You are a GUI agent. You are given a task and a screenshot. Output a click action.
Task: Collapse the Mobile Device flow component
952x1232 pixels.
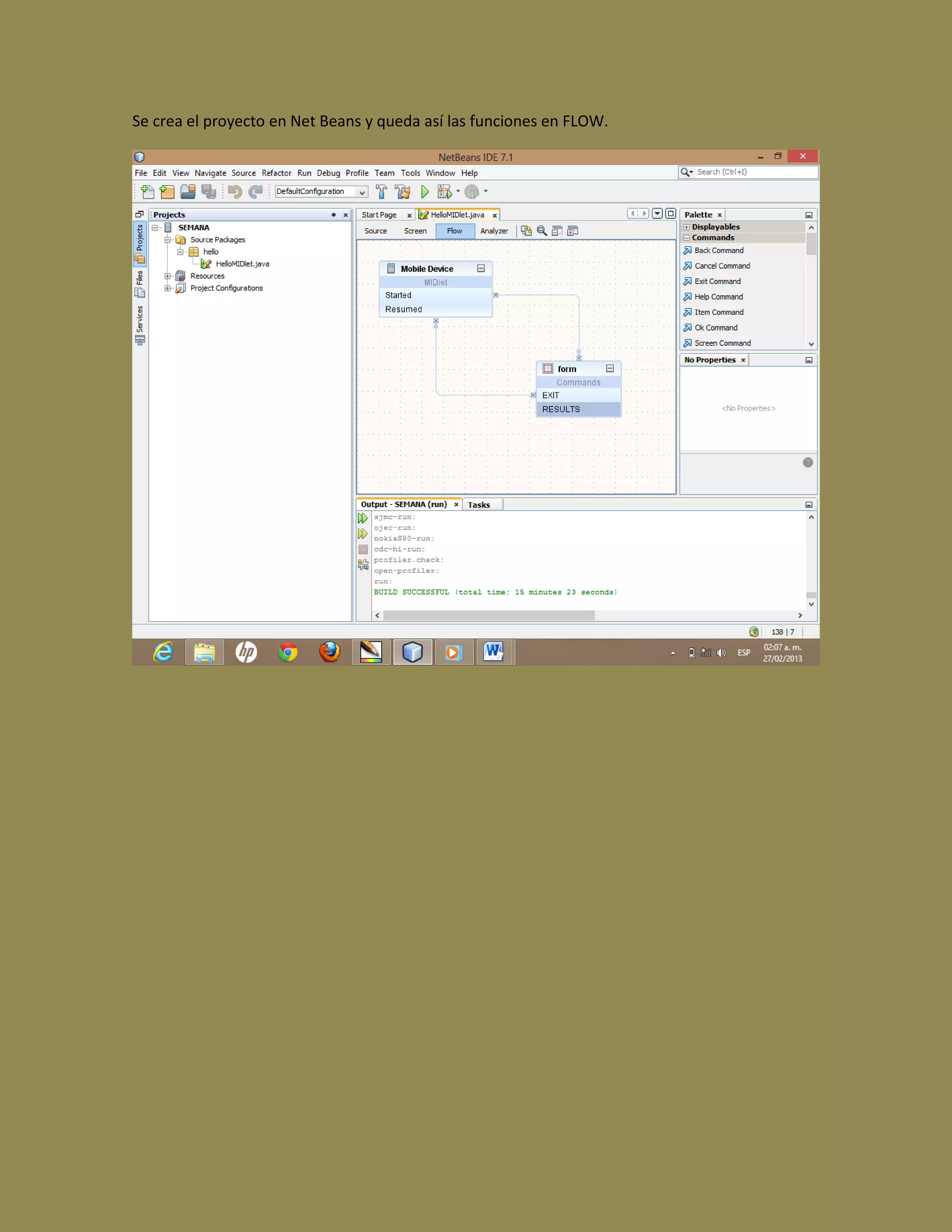pos(481,269)
